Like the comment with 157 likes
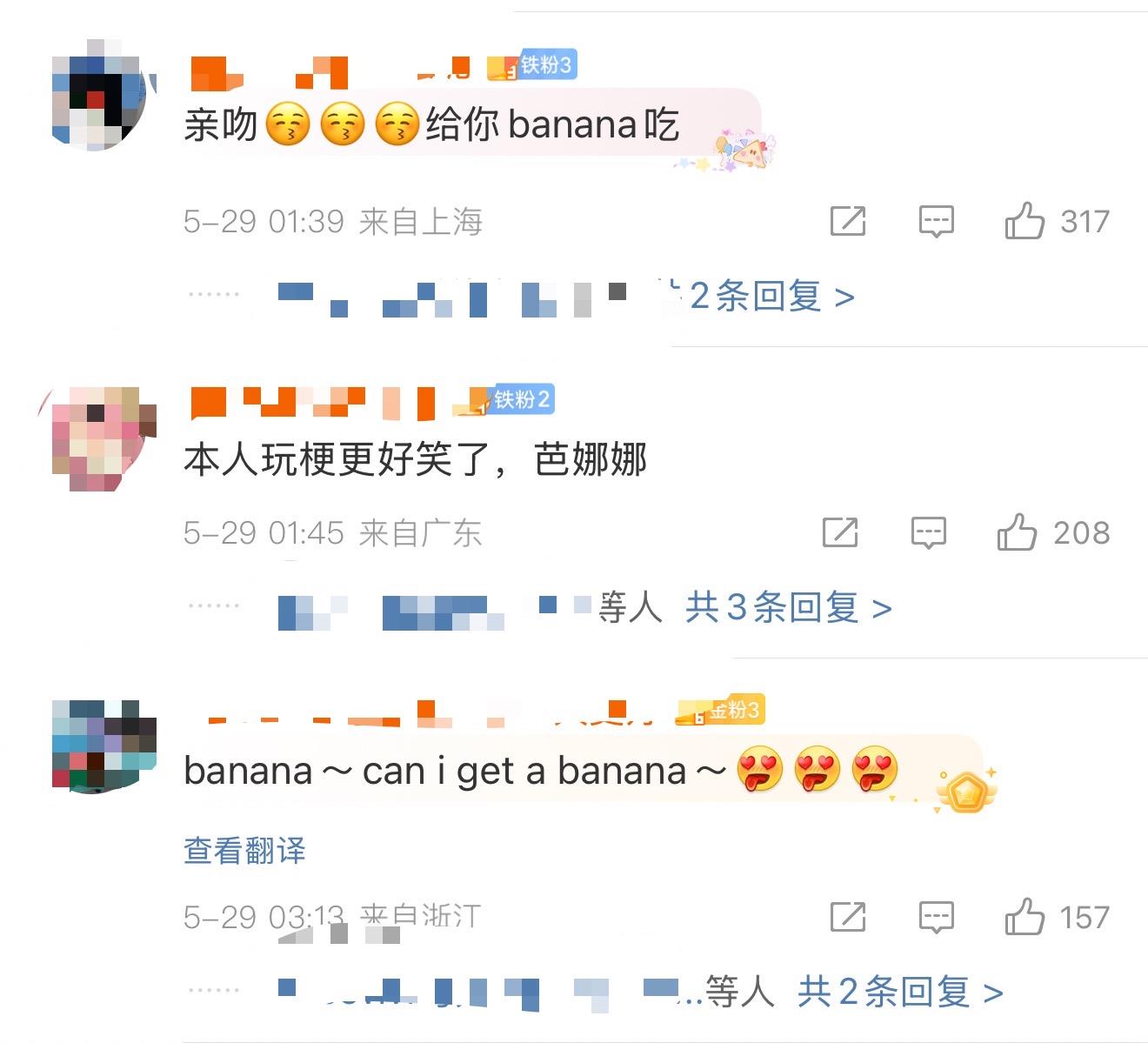This screenshot has width=1148, height=1043. [x=1025, y=917]
